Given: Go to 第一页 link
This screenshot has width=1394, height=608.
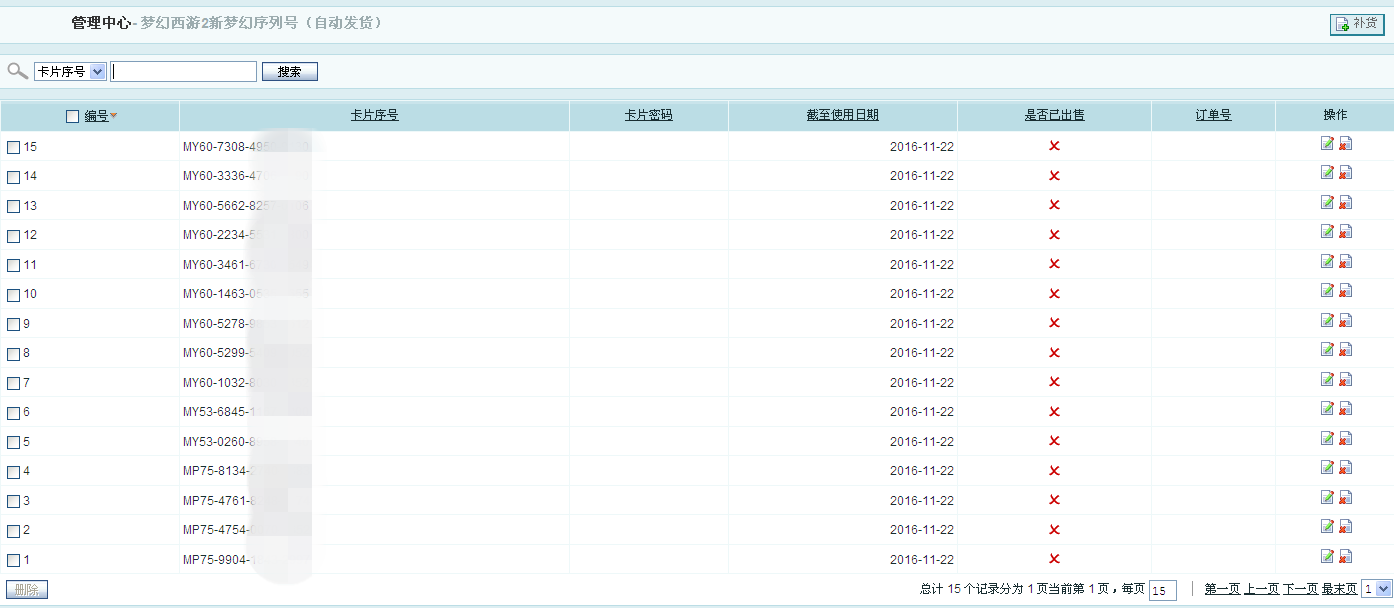Looking at the screenshot, I should point(1222,589).
